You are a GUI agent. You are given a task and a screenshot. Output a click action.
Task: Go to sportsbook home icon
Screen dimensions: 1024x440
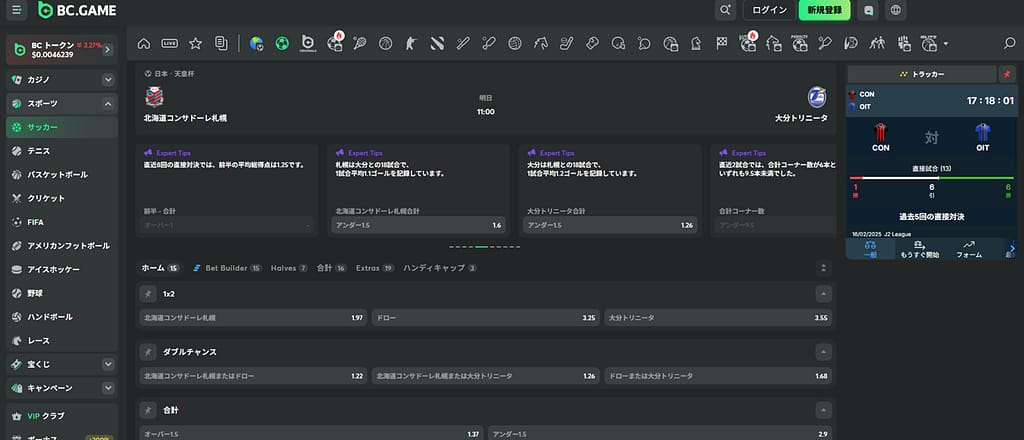tap(144, 44)
